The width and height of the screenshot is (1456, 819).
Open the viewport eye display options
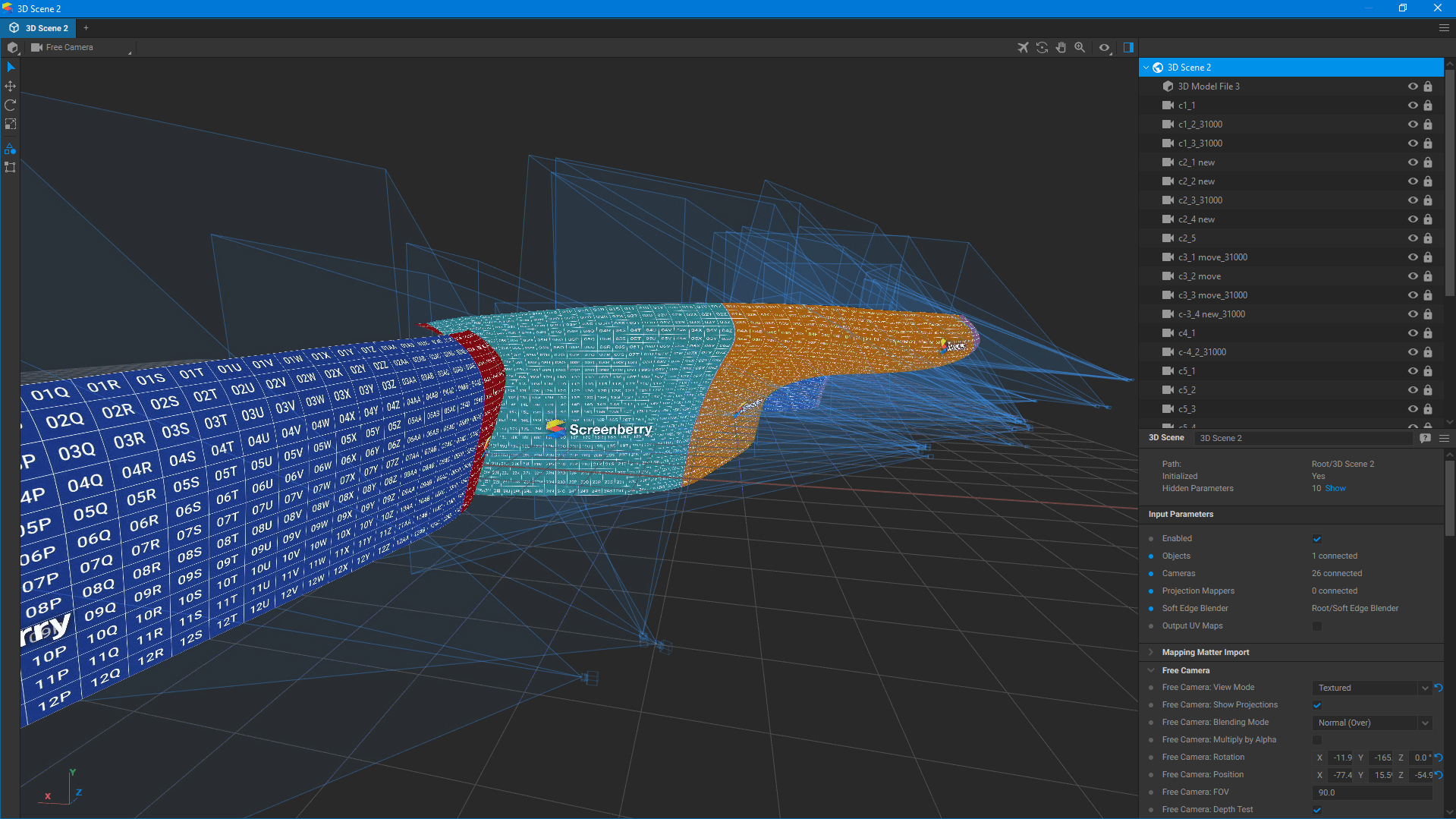click(1104, 47)
